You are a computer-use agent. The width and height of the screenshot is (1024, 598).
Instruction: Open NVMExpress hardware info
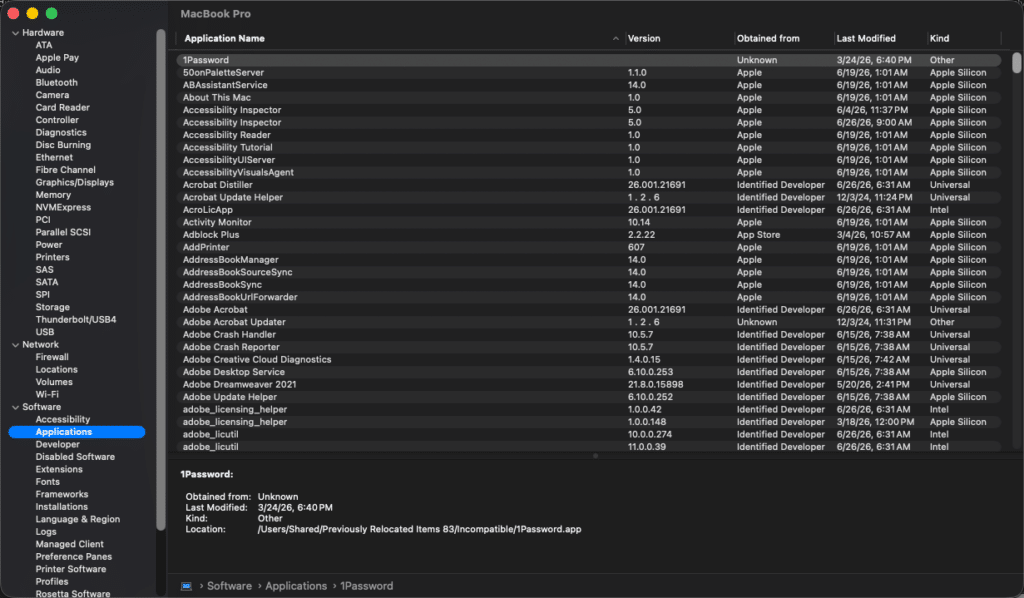coord(63,207)
